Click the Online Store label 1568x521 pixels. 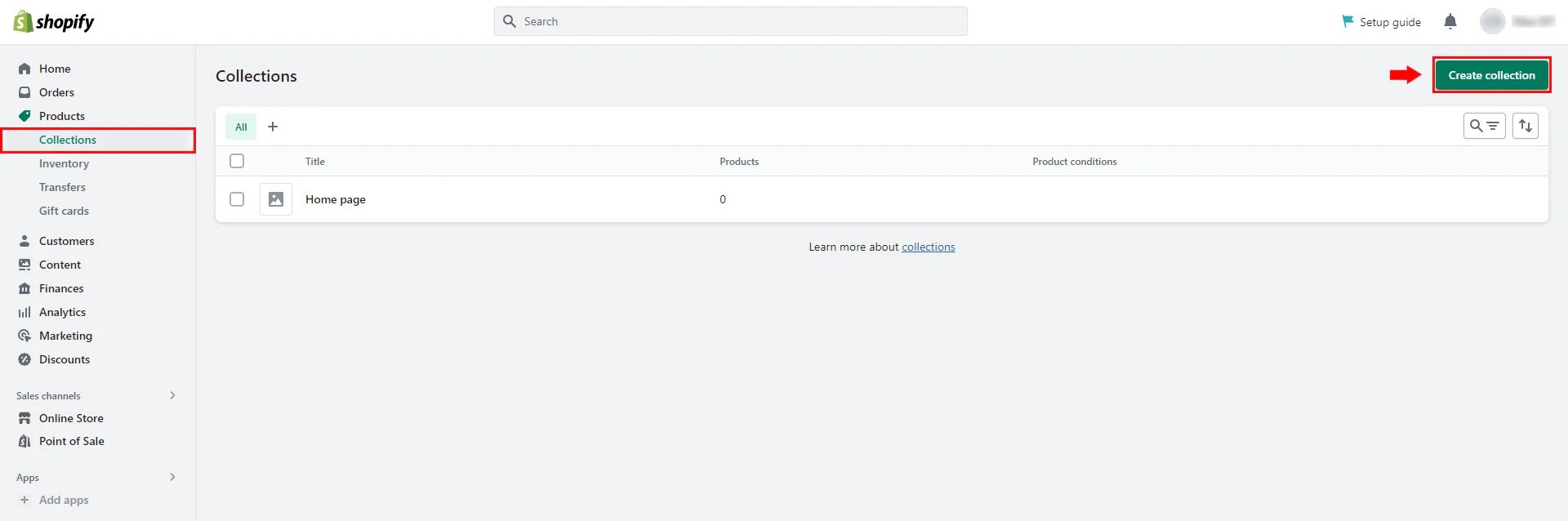pos(71,418)
